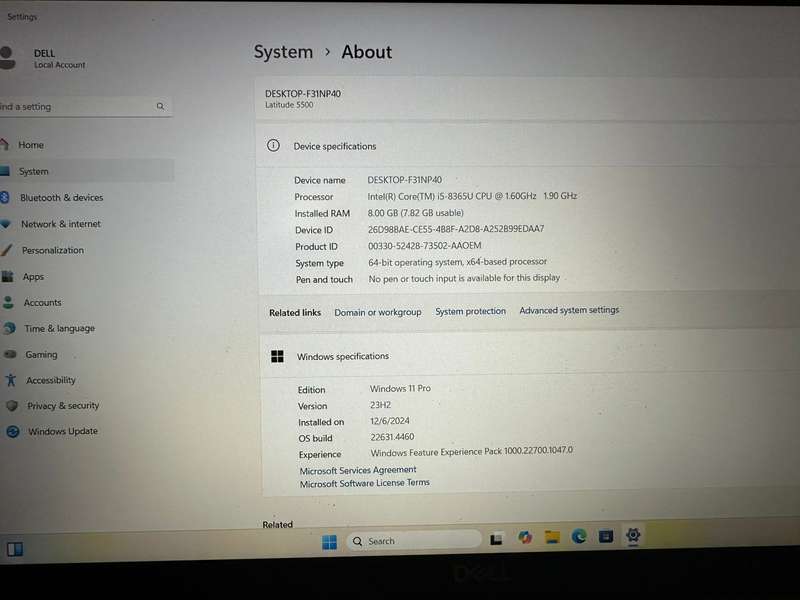Viewport: 800px width, 600px height.
Task: Click the Gaming controller icon
Action: coord(10,354)
